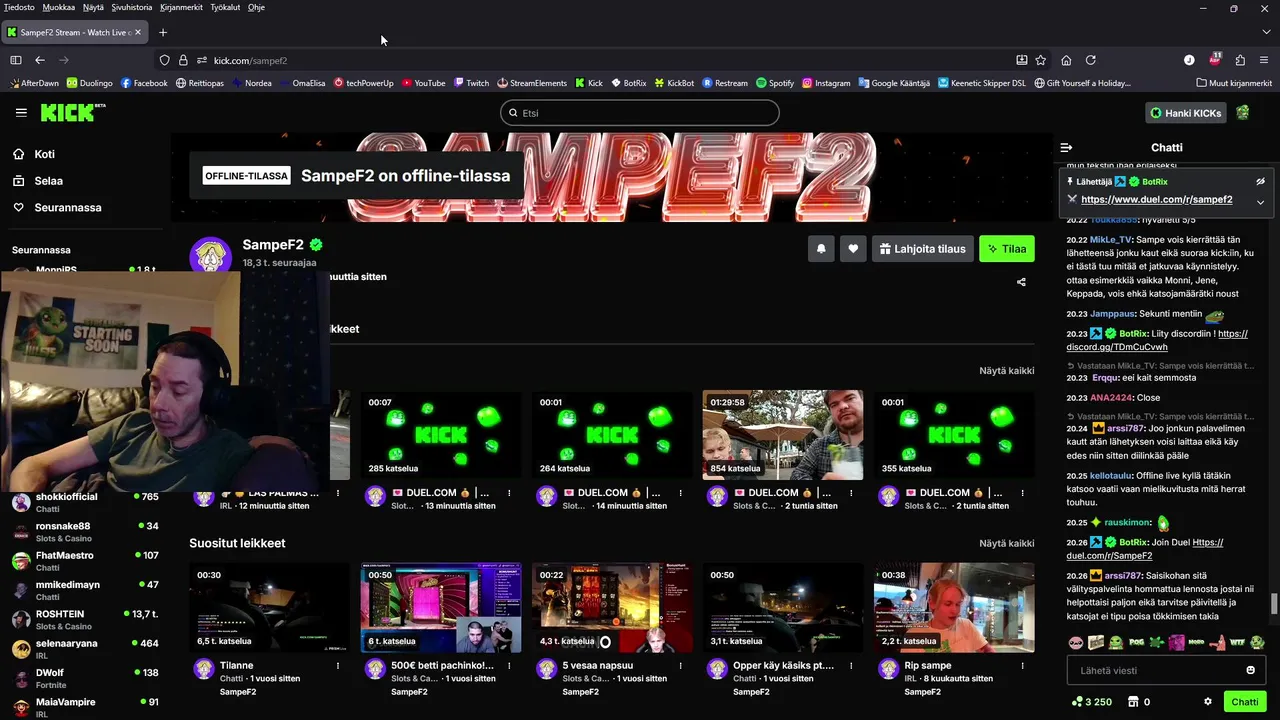Insert the POG emote
Image resolution: width=1280 pixels, height=720 pixels.
tap(1136, 642)
